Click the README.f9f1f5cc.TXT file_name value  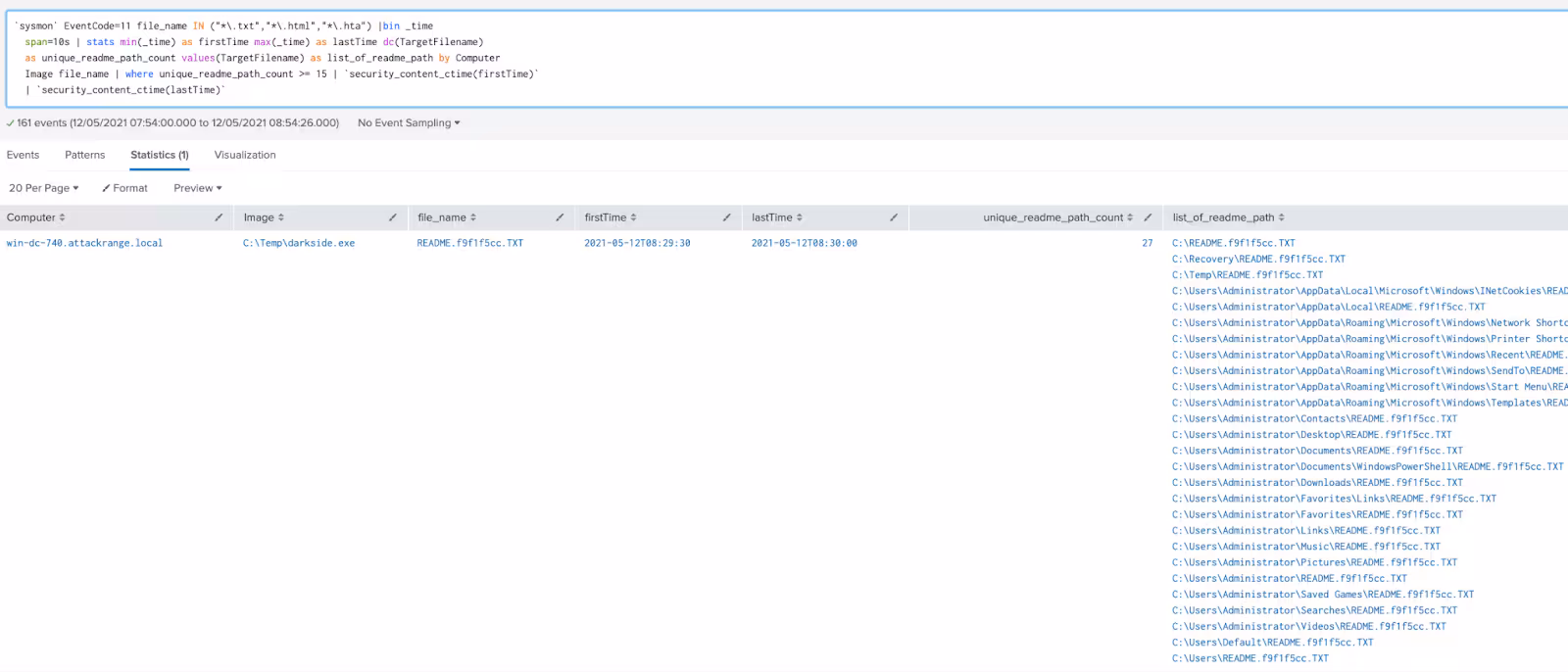coord(470,243)
